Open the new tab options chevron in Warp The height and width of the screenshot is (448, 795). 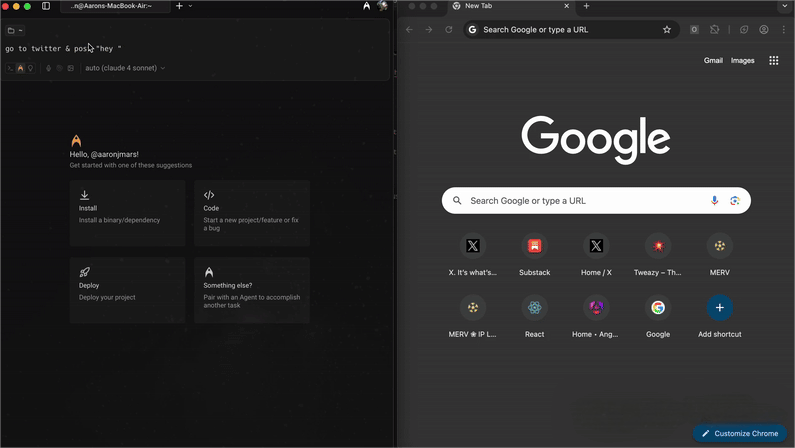tap(191, 6)
